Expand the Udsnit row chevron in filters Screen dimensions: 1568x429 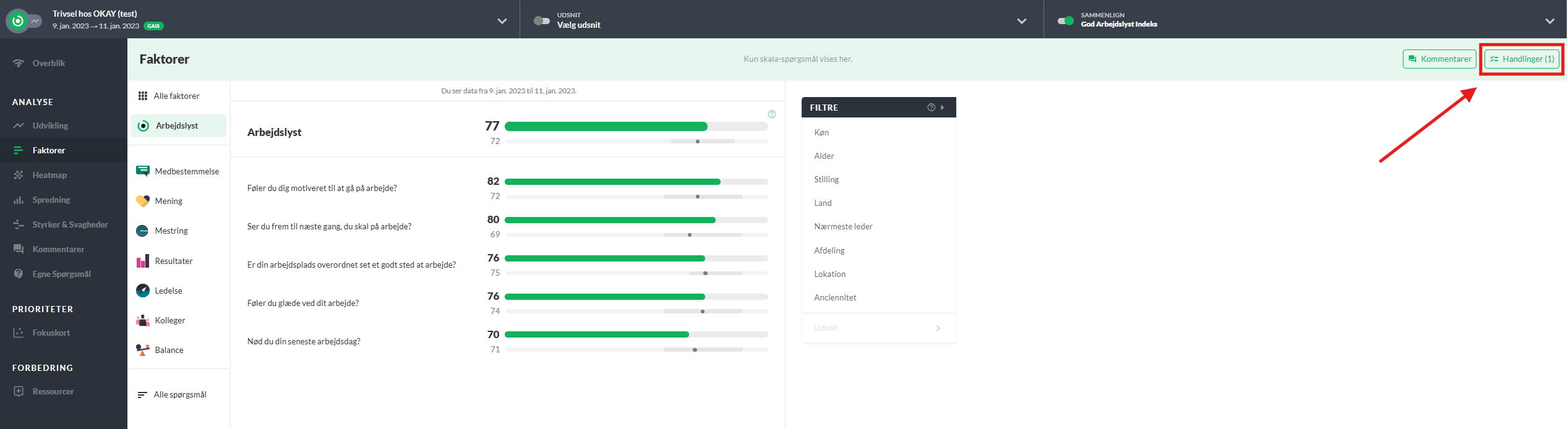(938, 328)
